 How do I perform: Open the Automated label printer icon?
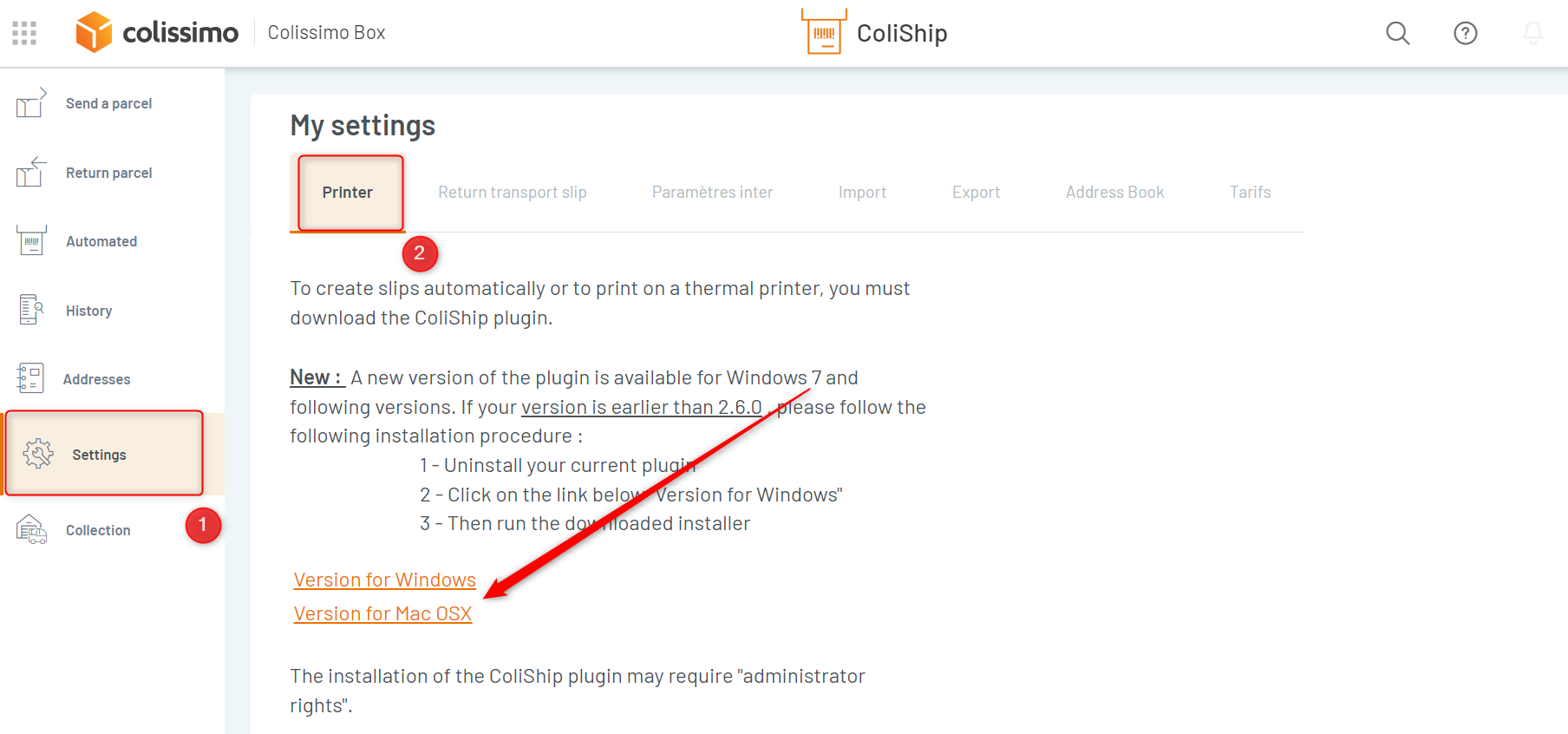31,241
